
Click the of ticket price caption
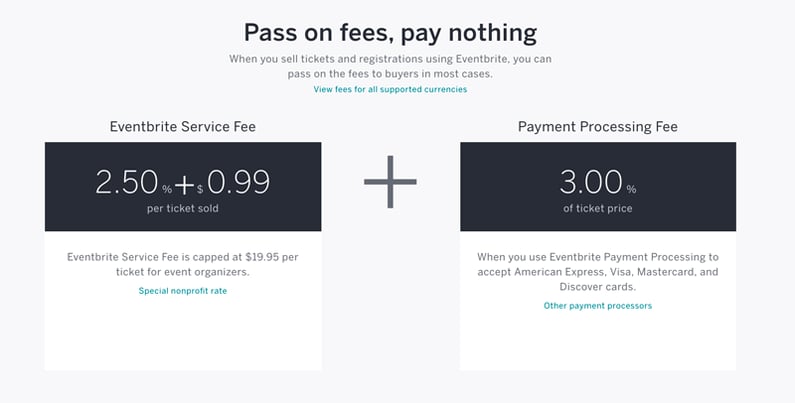[x=598, y=208]
